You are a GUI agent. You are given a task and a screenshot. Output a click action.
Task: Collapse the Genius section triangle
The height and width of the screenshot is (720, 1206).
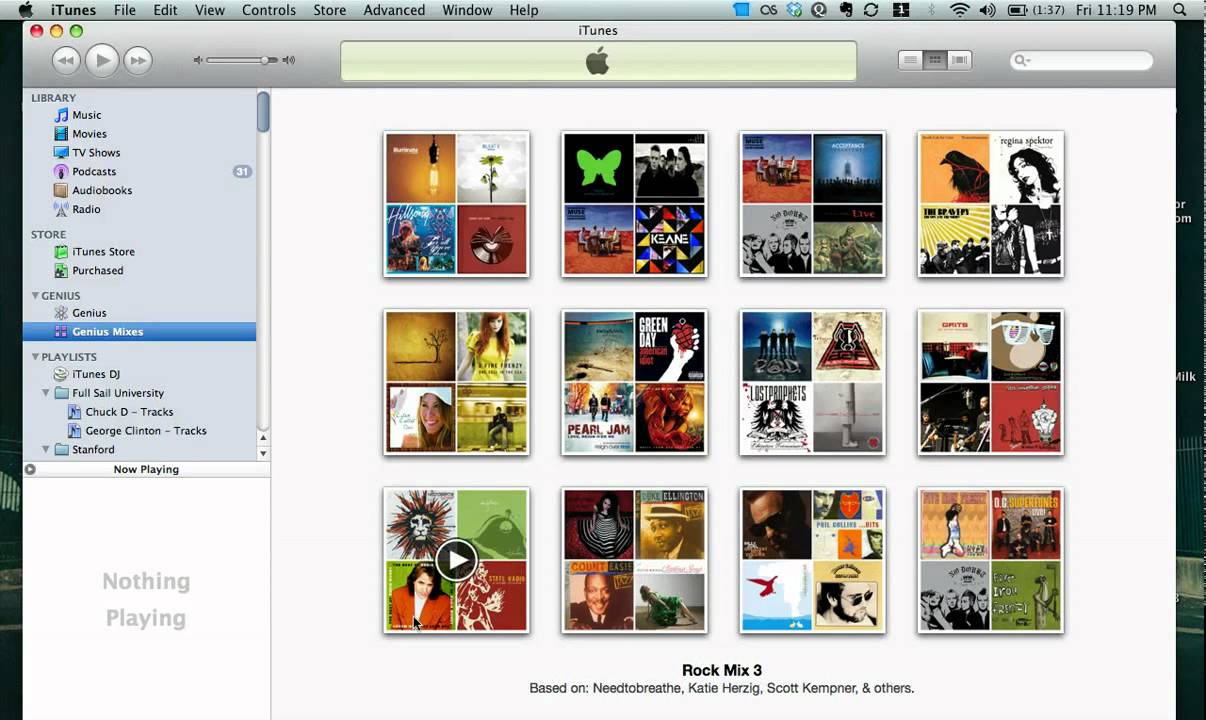(35, 296)
